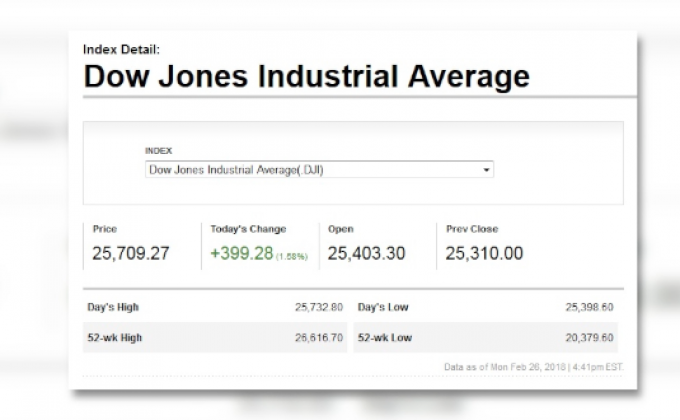Image resolution: width=680 pixels, height=420 pixels.
Task: Click the Price value 25,709.27
Action: [131, 253]
